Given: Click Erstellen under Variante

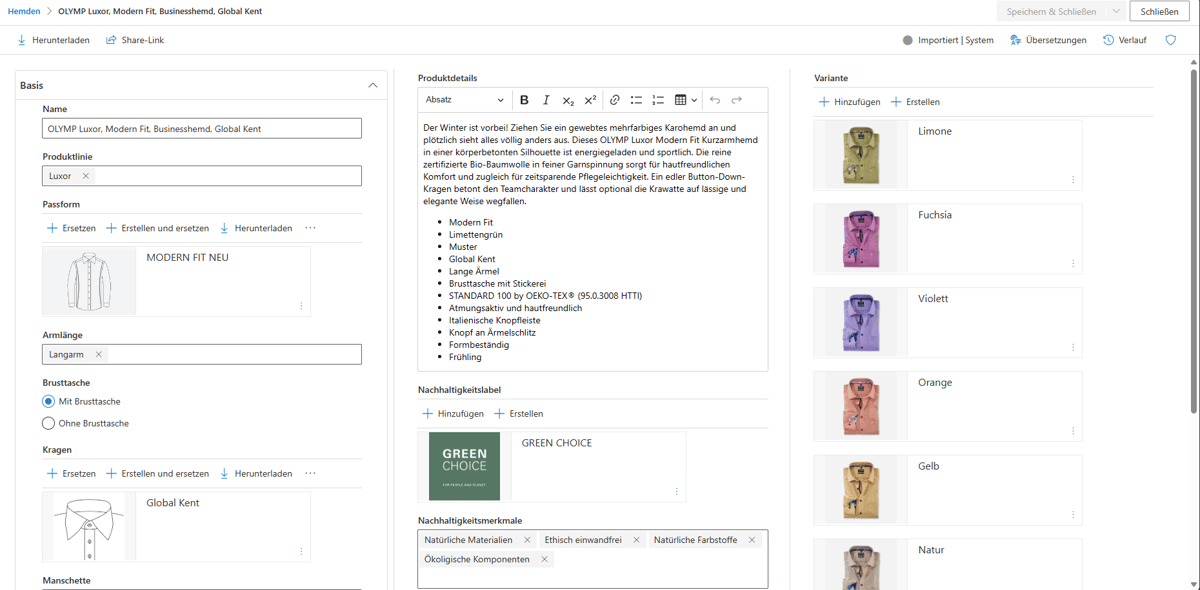Looking at the screenshot, I should [914, 102].
